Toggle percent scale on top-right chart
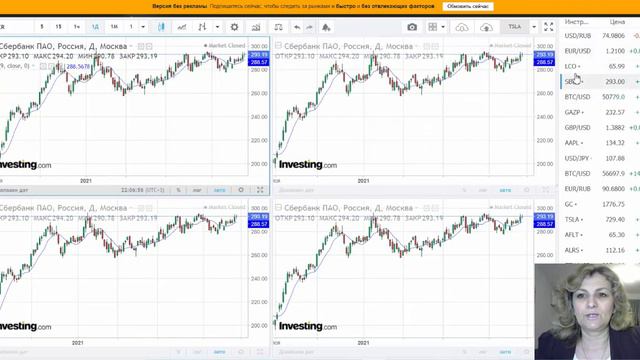640x360 pixels. pos(464,190)
